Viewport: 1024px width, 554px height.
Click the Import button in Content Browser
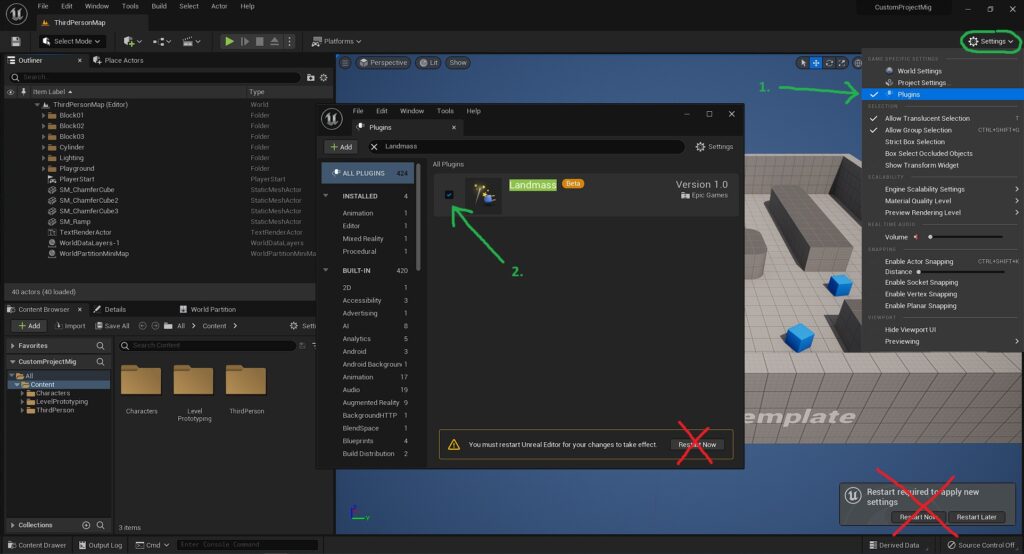[x=70, y=325]
